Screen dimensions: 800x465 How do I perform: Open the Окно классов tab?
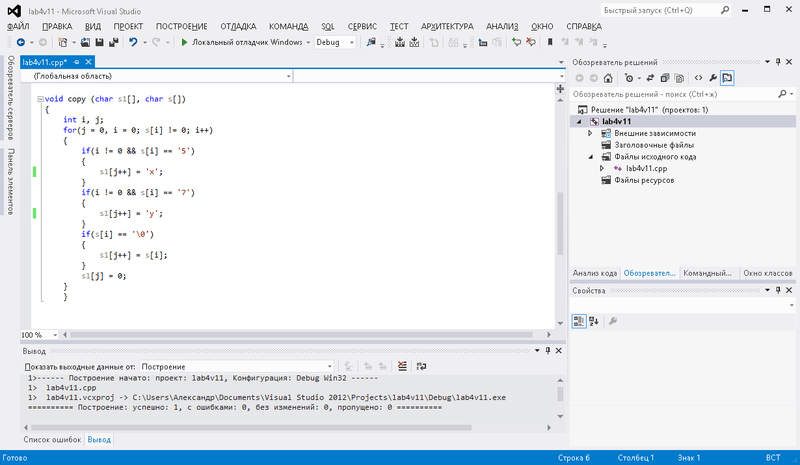point(766,272)
